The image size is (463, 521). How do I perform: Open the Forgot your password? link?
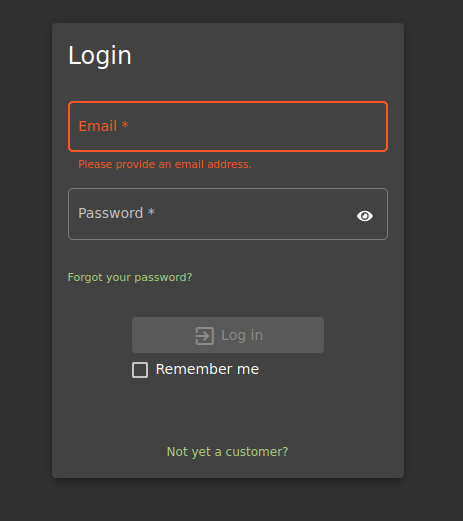click(130, 277)
